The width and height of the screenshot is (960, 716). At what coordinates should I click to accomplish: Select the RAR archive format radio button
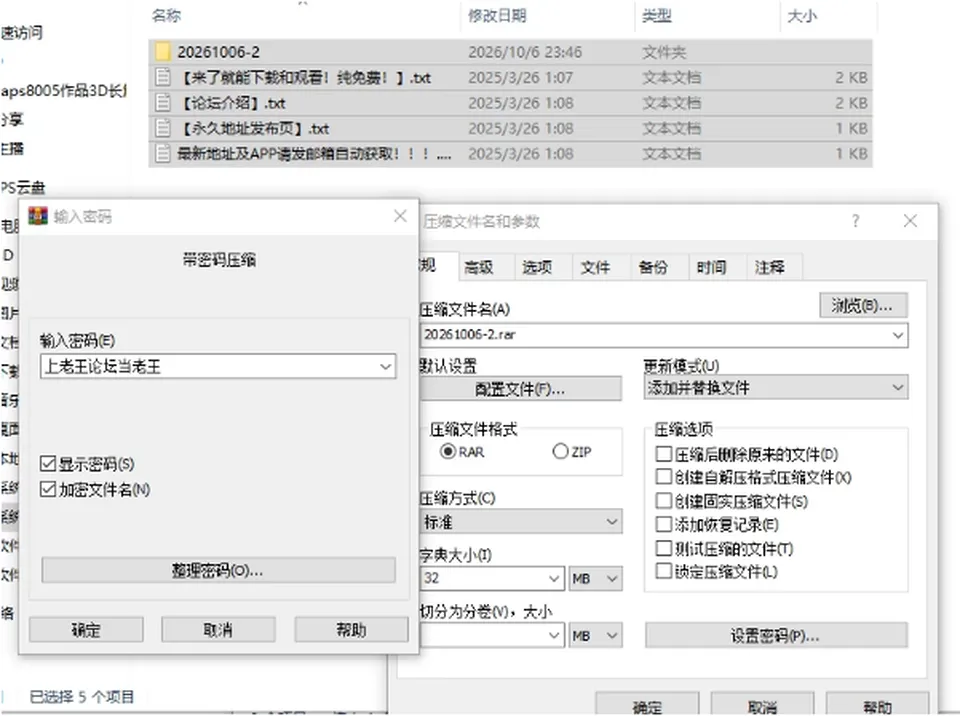tap(448, 452)
